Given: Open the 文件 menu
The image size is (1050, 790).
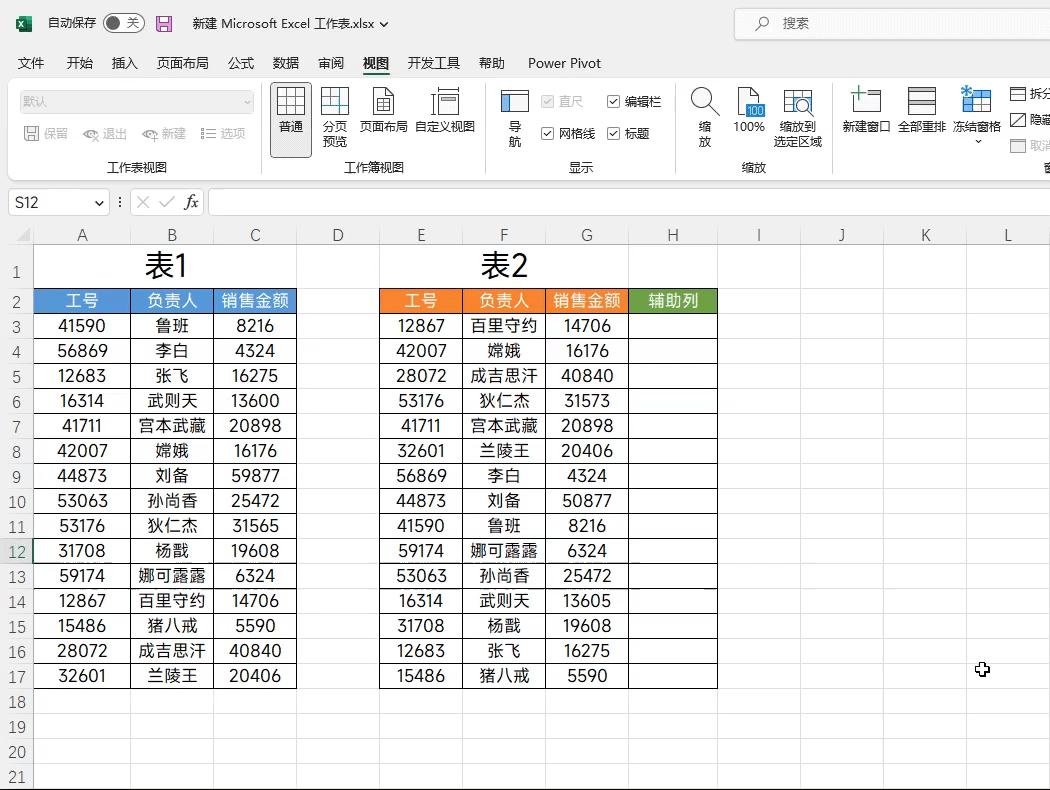Looking at the screenshot, I should click(x=31, y=63).
